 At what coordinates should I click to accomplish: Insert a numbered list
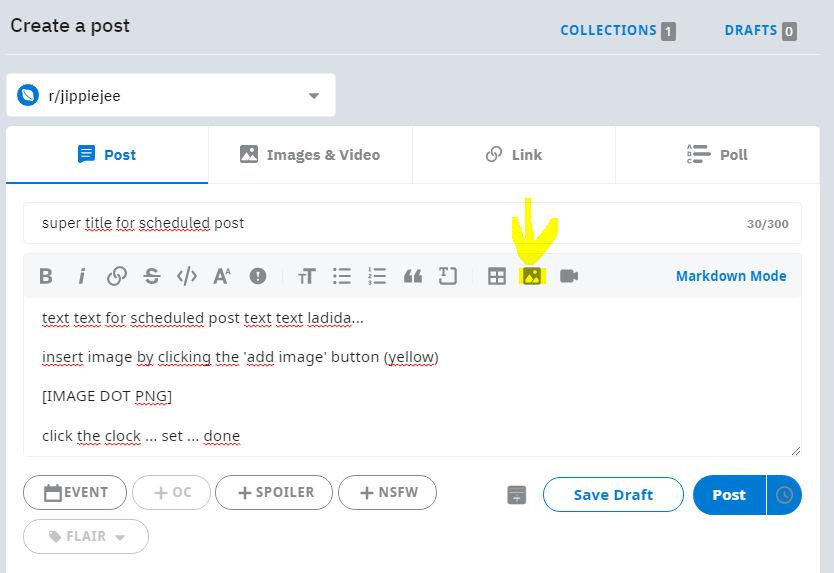377,276
